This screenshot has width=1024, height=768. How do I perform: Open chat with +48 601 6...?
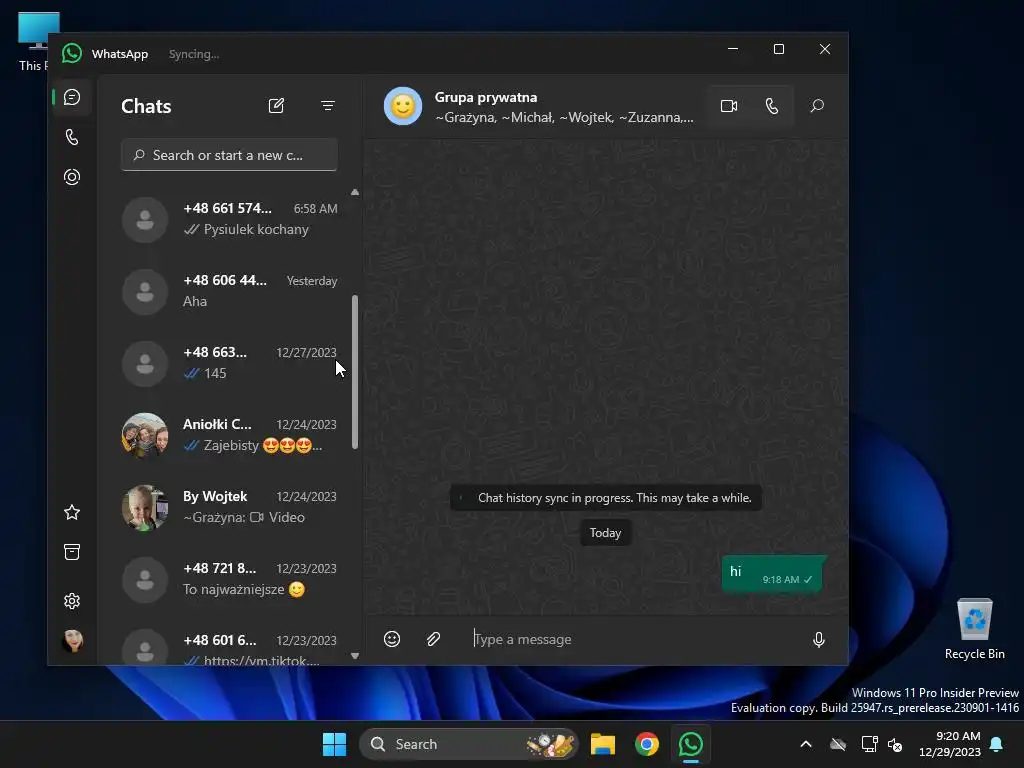click(229, 647)
